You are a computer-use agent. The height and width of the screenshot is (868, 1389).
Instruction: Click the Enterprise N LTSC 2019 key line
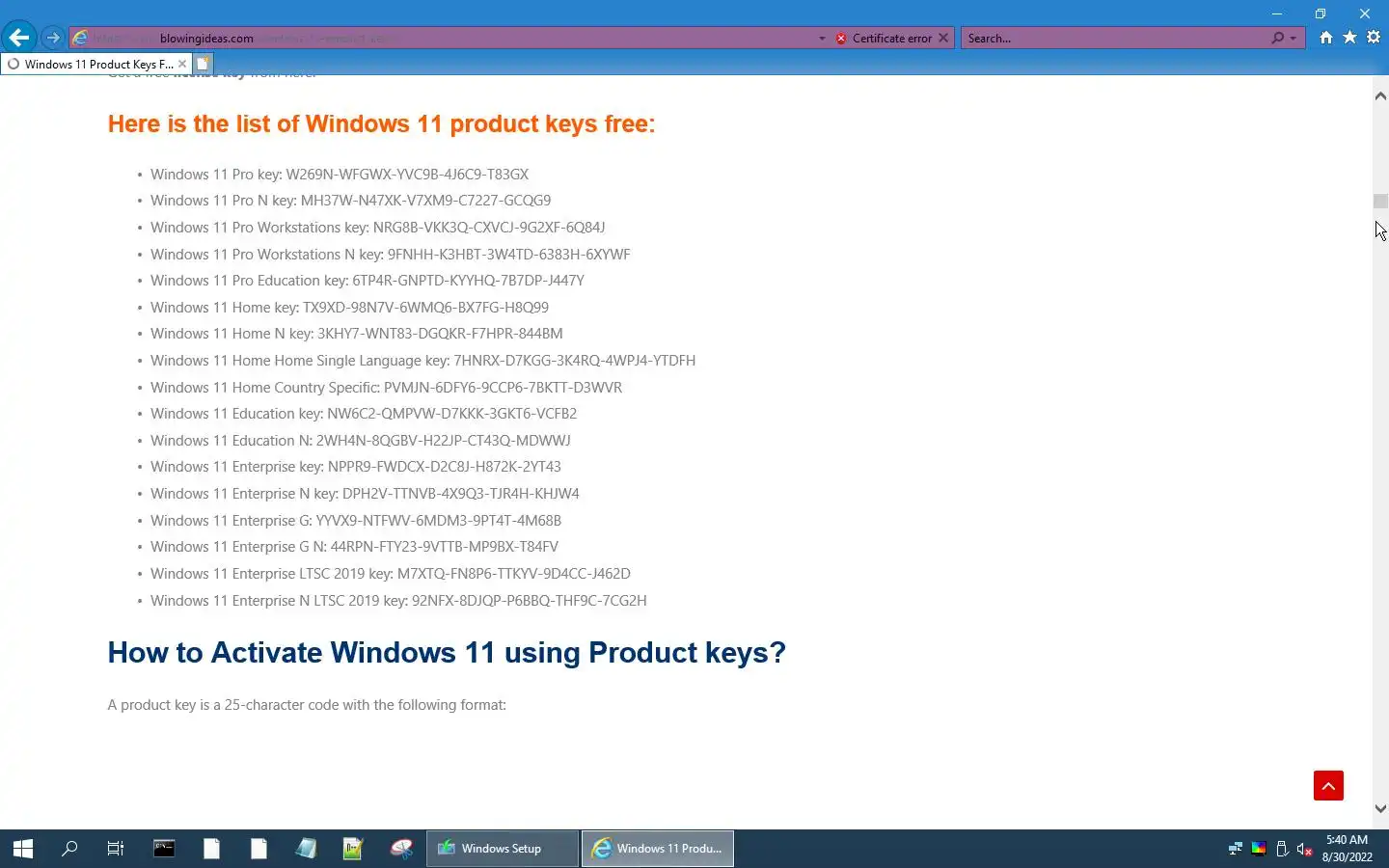click(398, 601)
